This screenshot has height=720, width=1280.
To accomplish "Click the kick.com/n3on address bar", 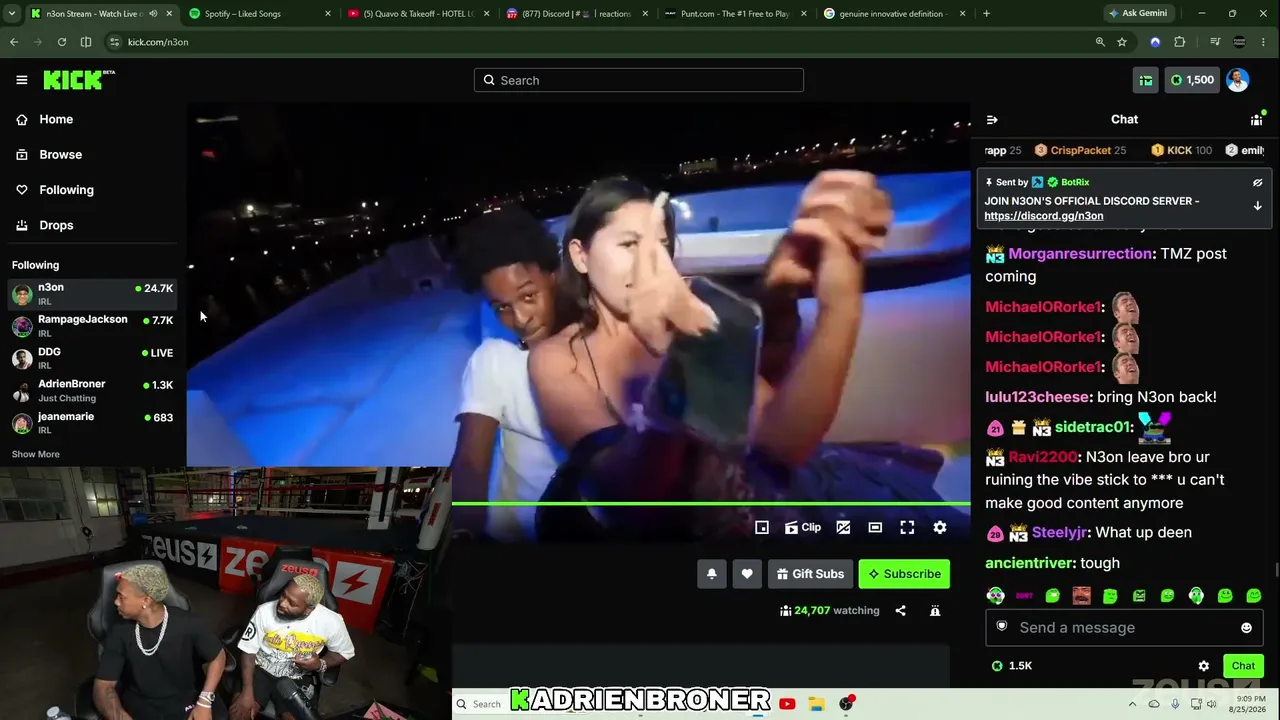I will coord(600,42).
